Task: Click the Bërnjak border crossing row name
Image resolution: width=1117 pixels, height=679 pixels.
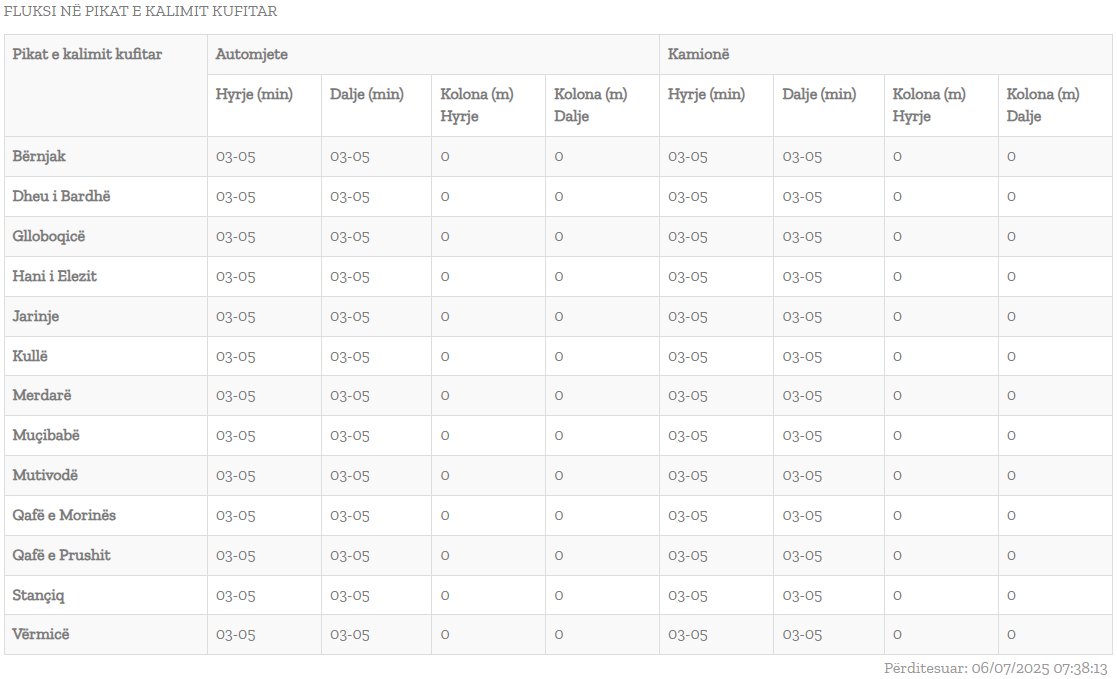Action: pyautogui.click(x=40, y=156)
